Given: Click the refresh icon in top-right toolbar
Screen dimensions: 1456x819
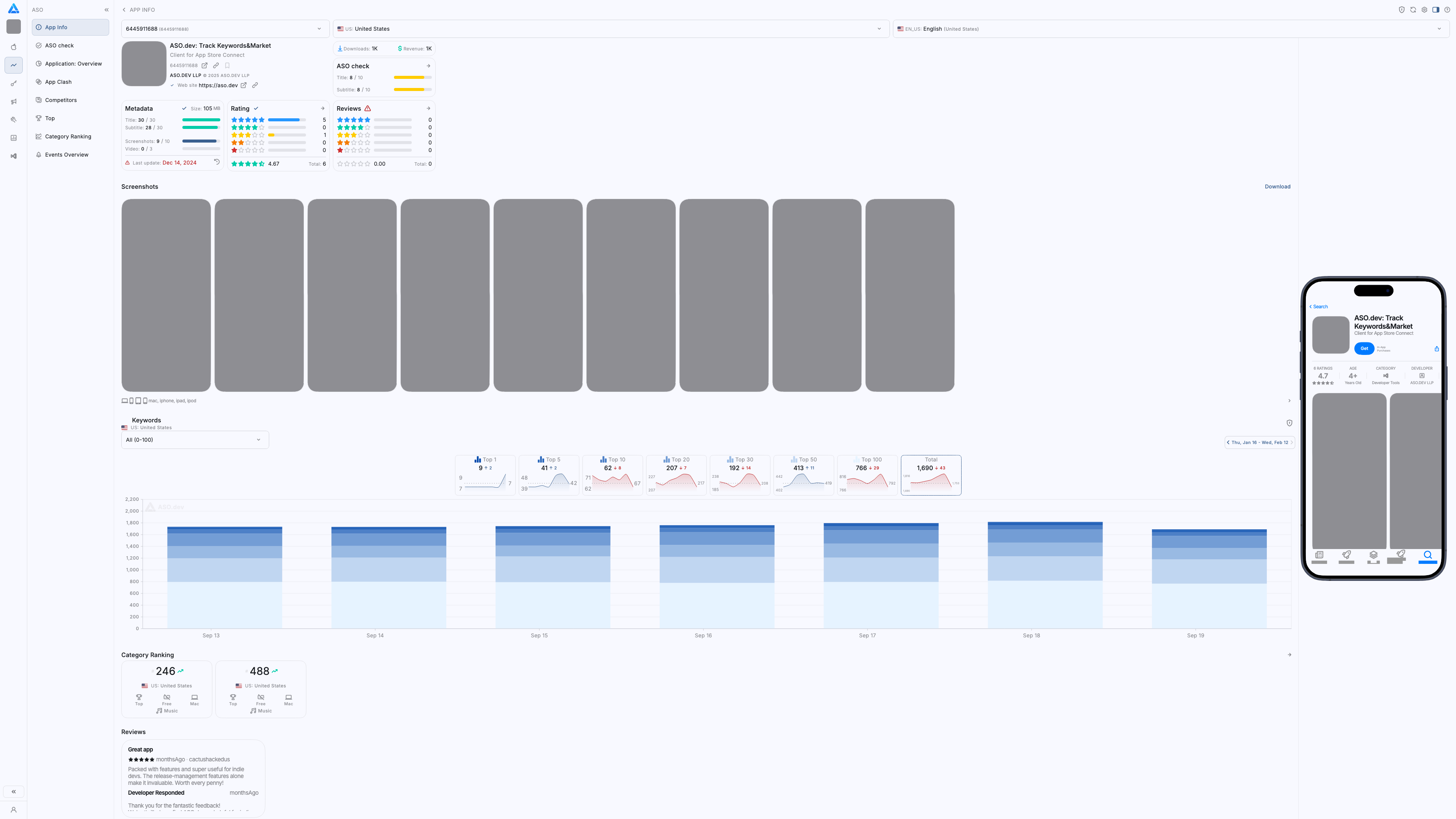Looking at the screenshot, I should (1412, 9).
